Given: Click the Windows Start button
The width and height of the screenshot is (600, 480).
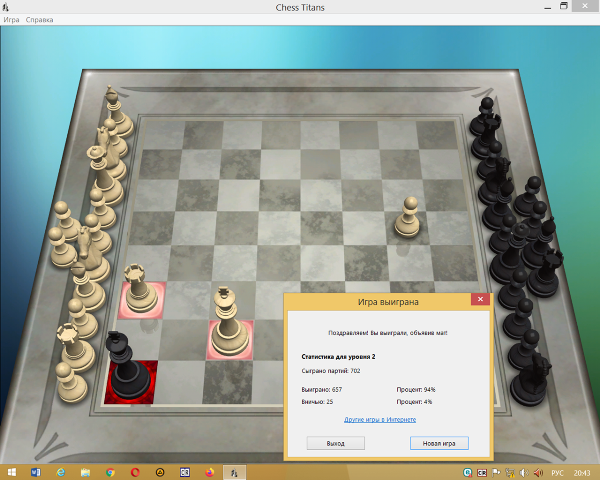Looking at the screenshot, I should (x=11, y=471).
